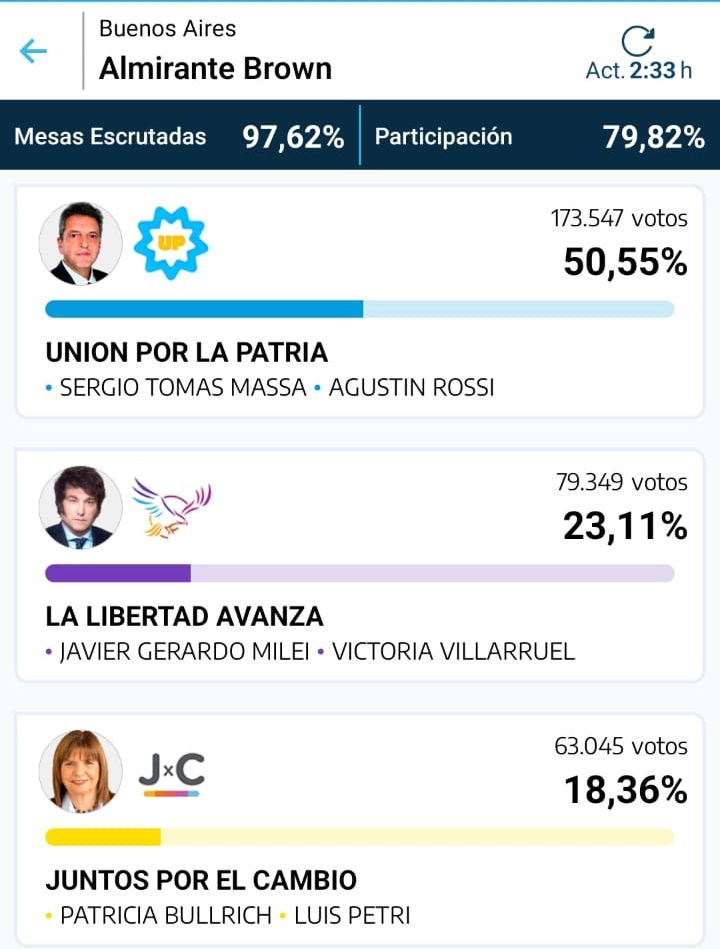Click the 50,55% result percentage

pos(625,262)
